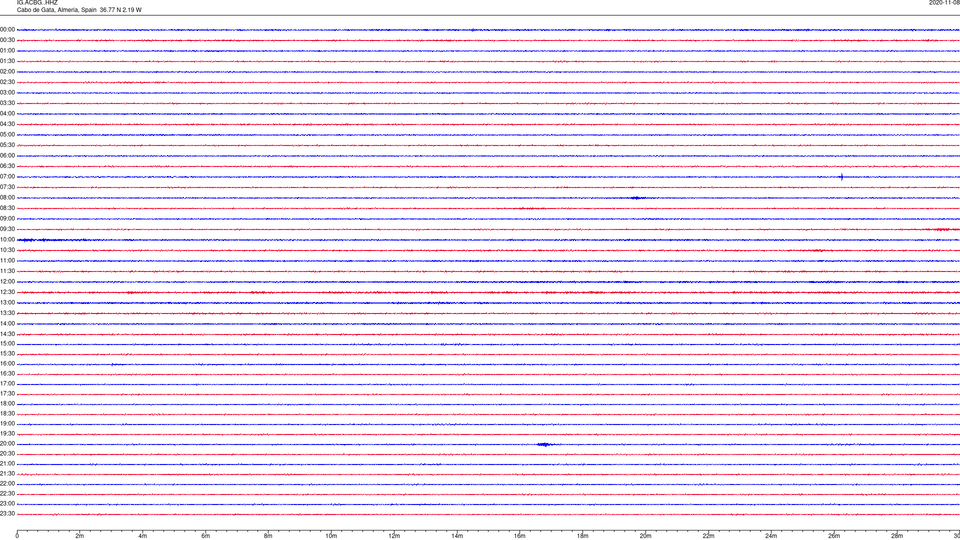Click the 04:00 time label

pos(7,114)
